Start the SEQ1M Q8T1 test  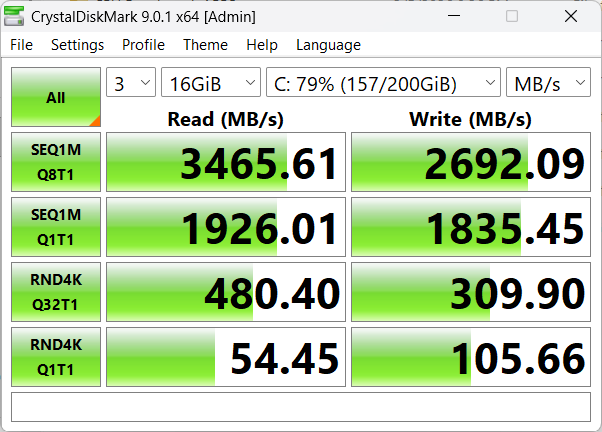pos(56,161)
